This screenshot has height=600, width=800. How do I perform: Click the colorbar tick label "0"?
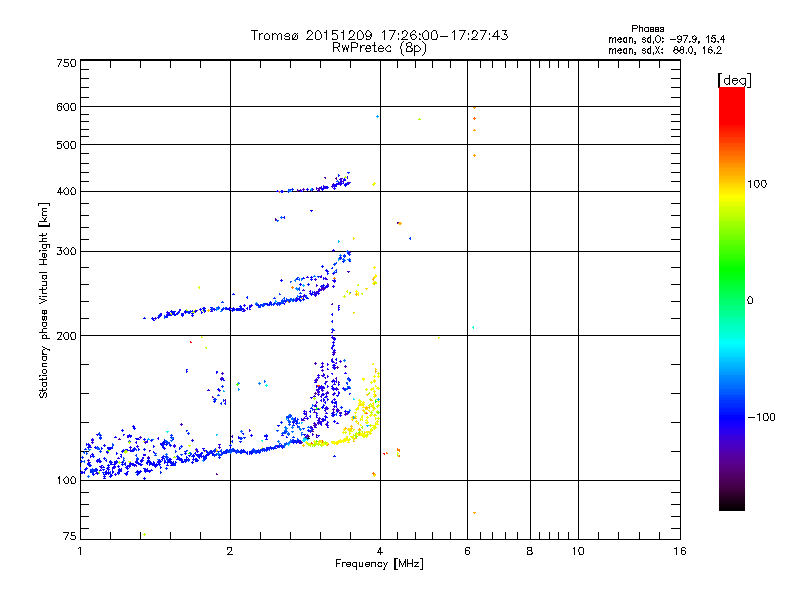(750, 301)
